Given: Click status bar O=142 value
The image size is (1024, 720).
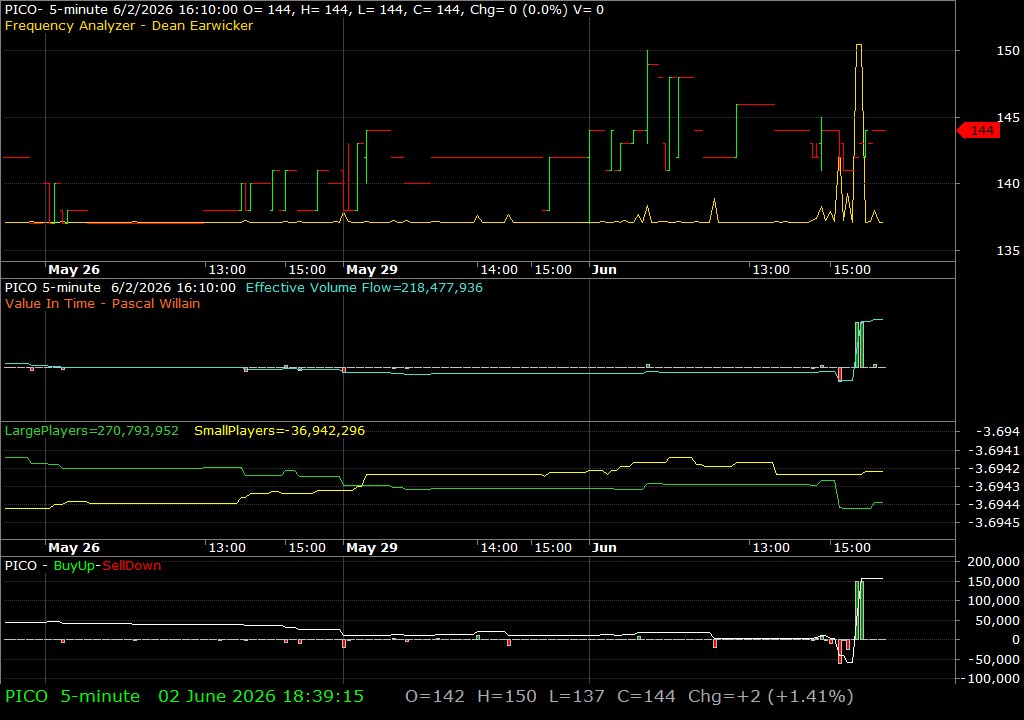Looking at the screenshot, I should (435, 696).
